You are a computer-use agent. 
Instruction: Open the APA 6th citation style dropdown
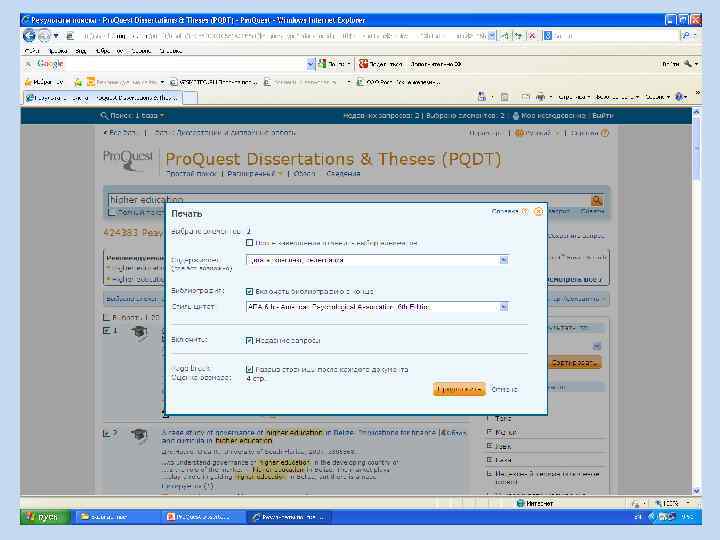[x=377, y=307]
